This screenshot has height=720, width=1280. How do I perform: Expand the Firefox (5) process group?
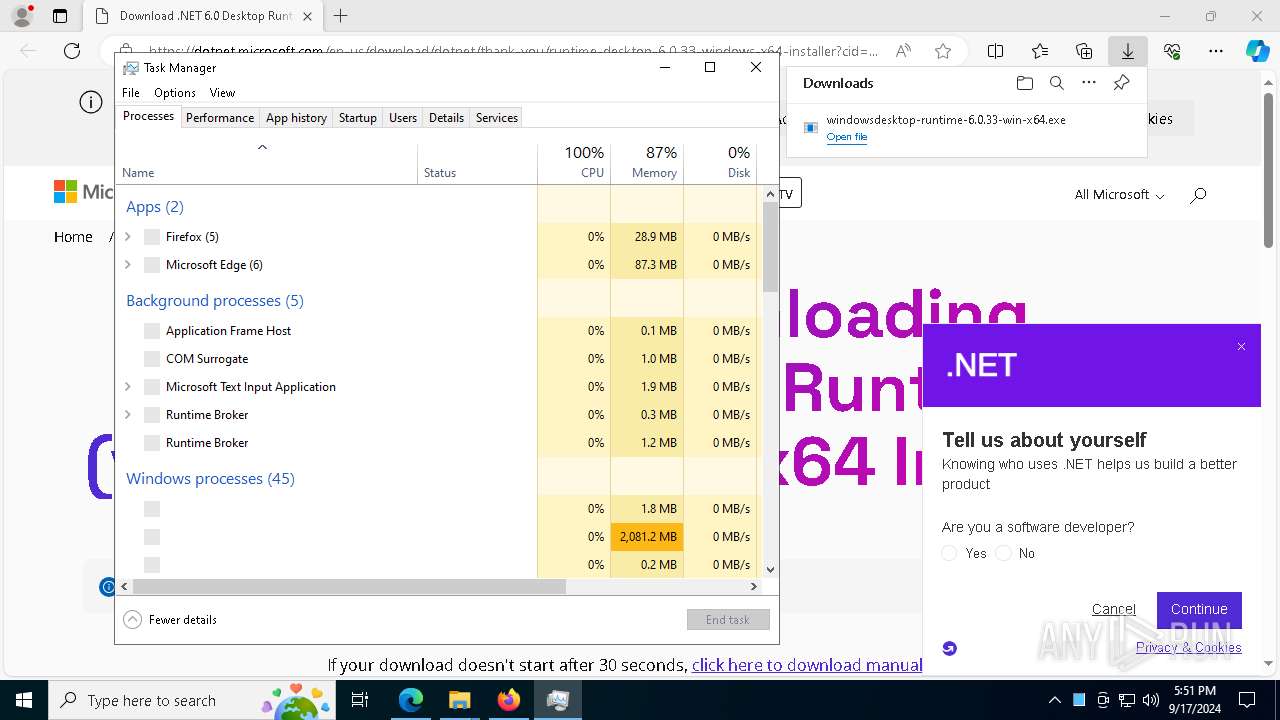(127, 237)
